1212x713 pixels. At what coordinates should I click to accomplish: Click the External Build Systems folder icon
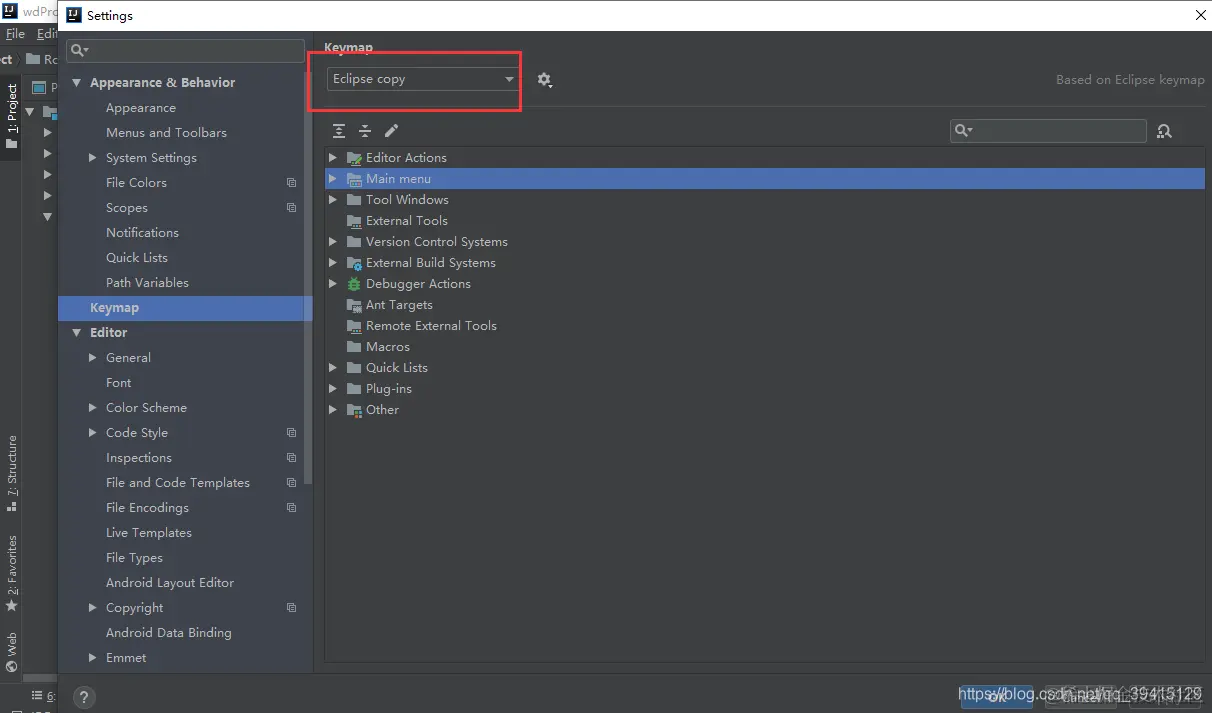tap(354, 263)
